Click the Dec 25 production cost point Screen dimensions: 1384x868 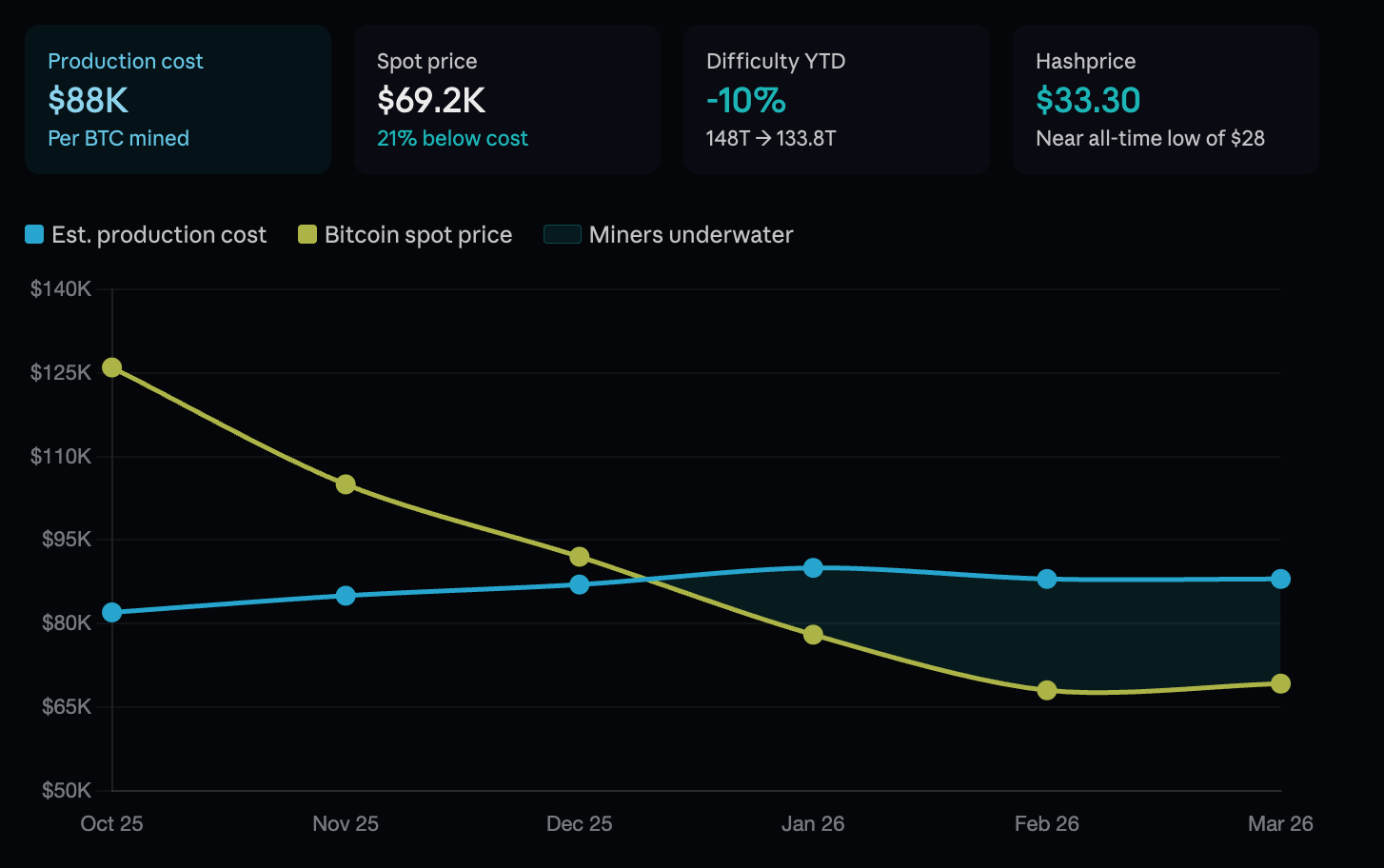580,584
